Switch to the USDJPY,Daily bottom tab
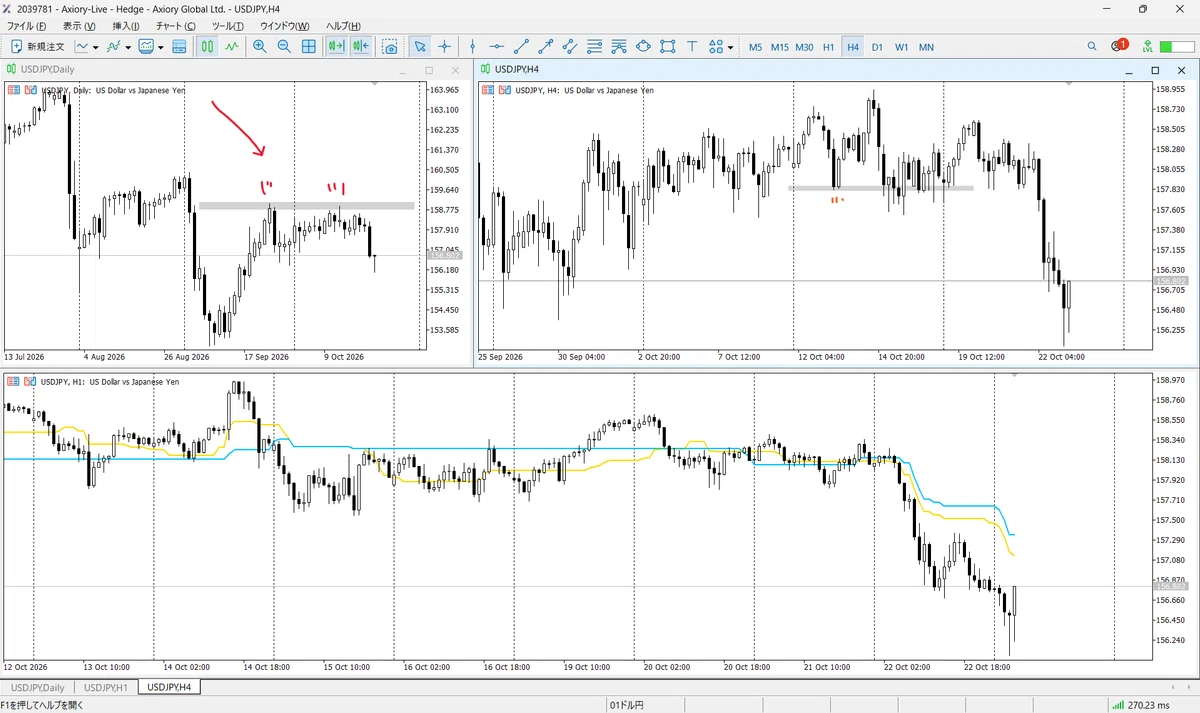Image resolution: width=1200 pixels, height=713 pixels. (x=37, y=687)
